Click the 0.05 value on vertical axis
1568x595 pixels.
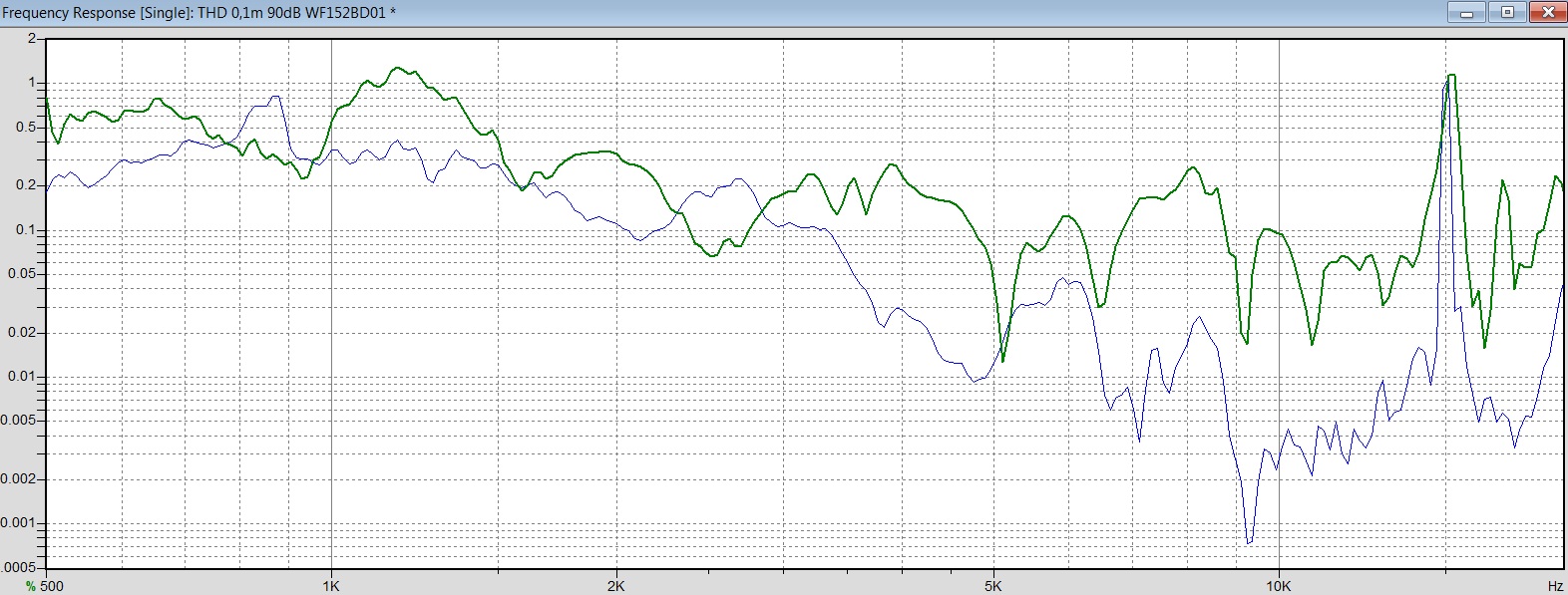click(x=21, y=274)
